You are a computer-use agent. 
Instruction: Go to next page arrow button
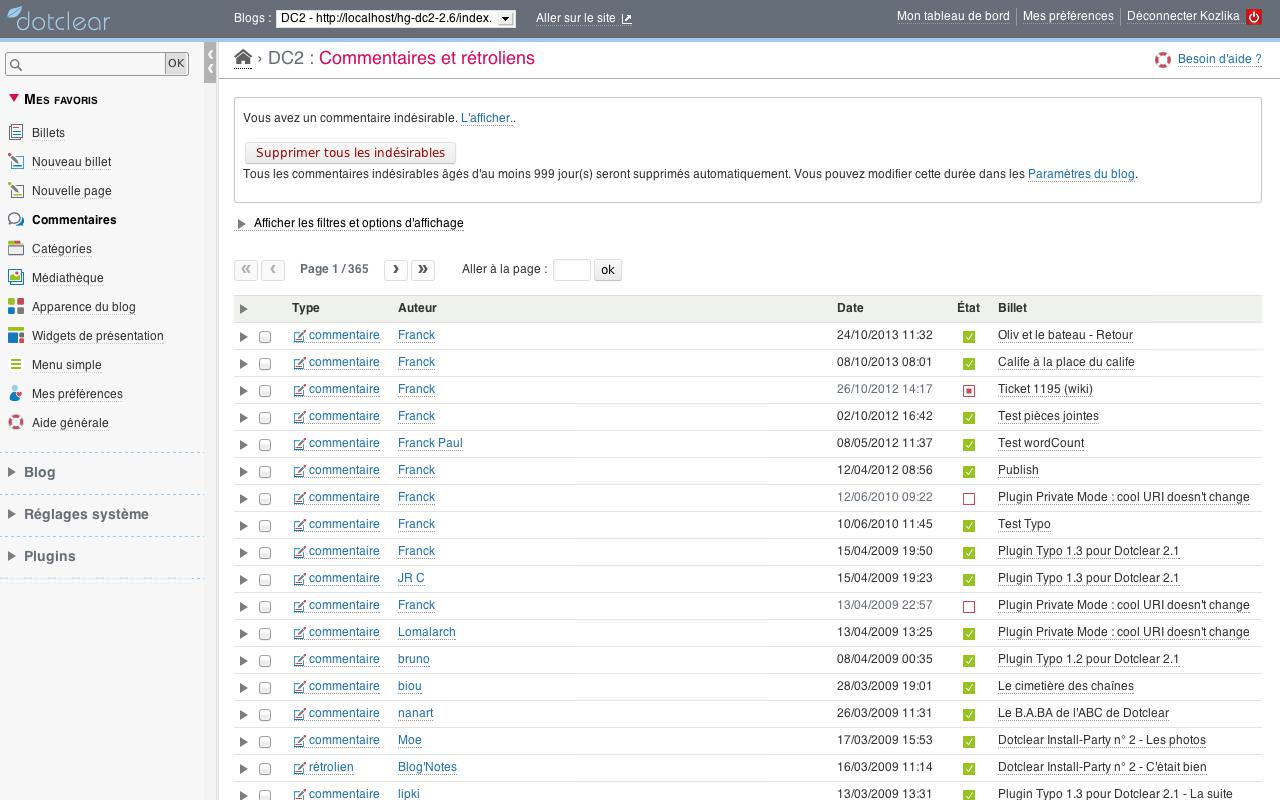coord(396,269)
